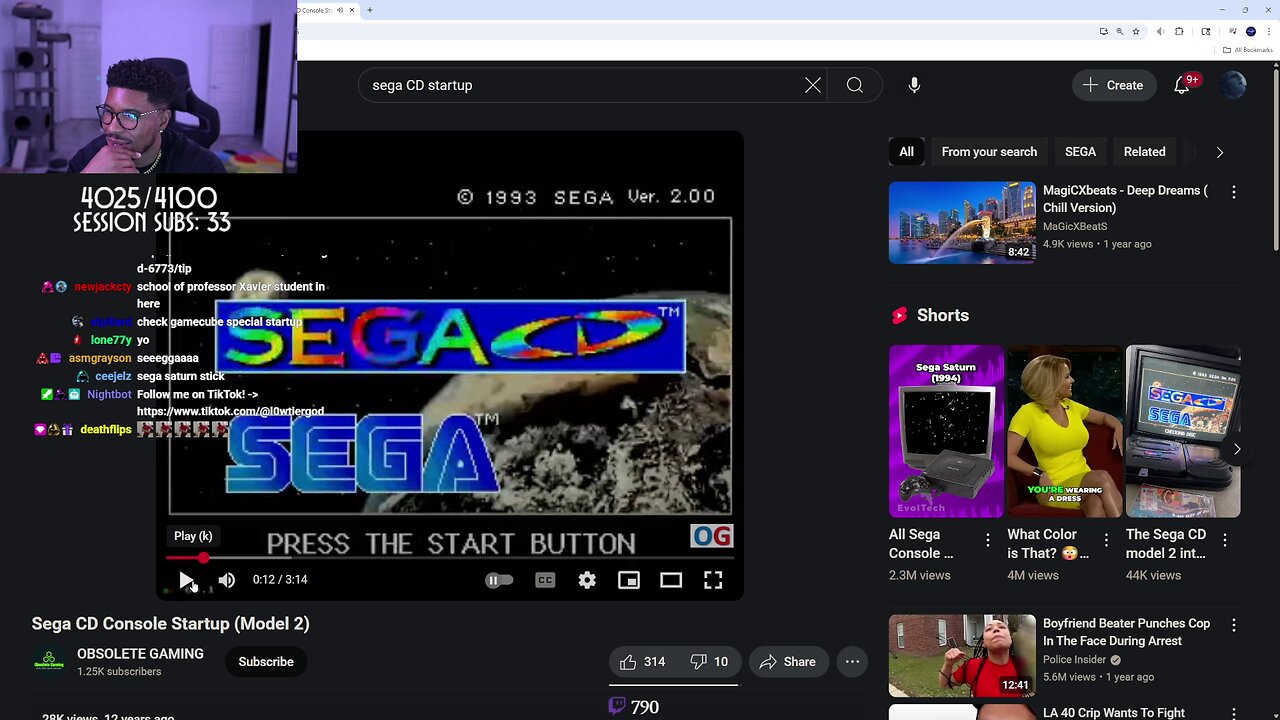This screenshot has width=1280, height=720.
Task: Open the Police Insider channel link
Action: (x=1075, y=660)
